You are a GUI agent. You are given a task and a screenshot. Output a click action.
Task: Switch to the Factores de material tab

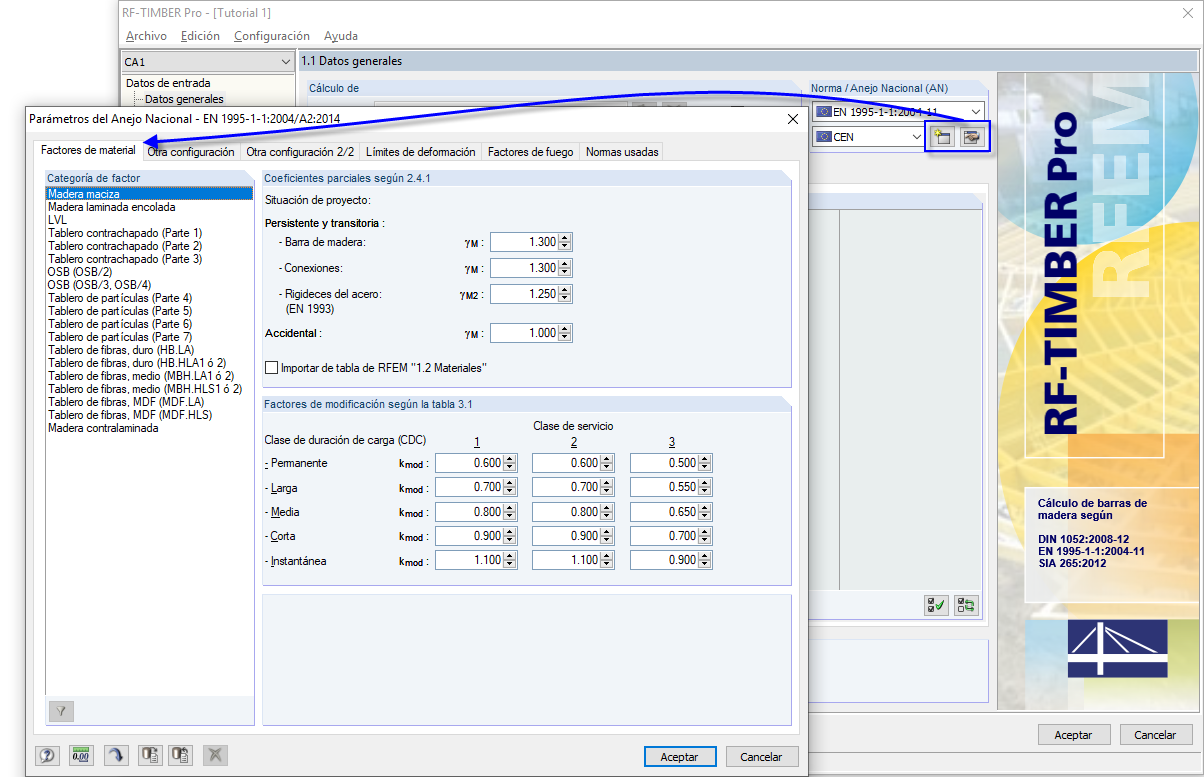[x=88, y=150]
